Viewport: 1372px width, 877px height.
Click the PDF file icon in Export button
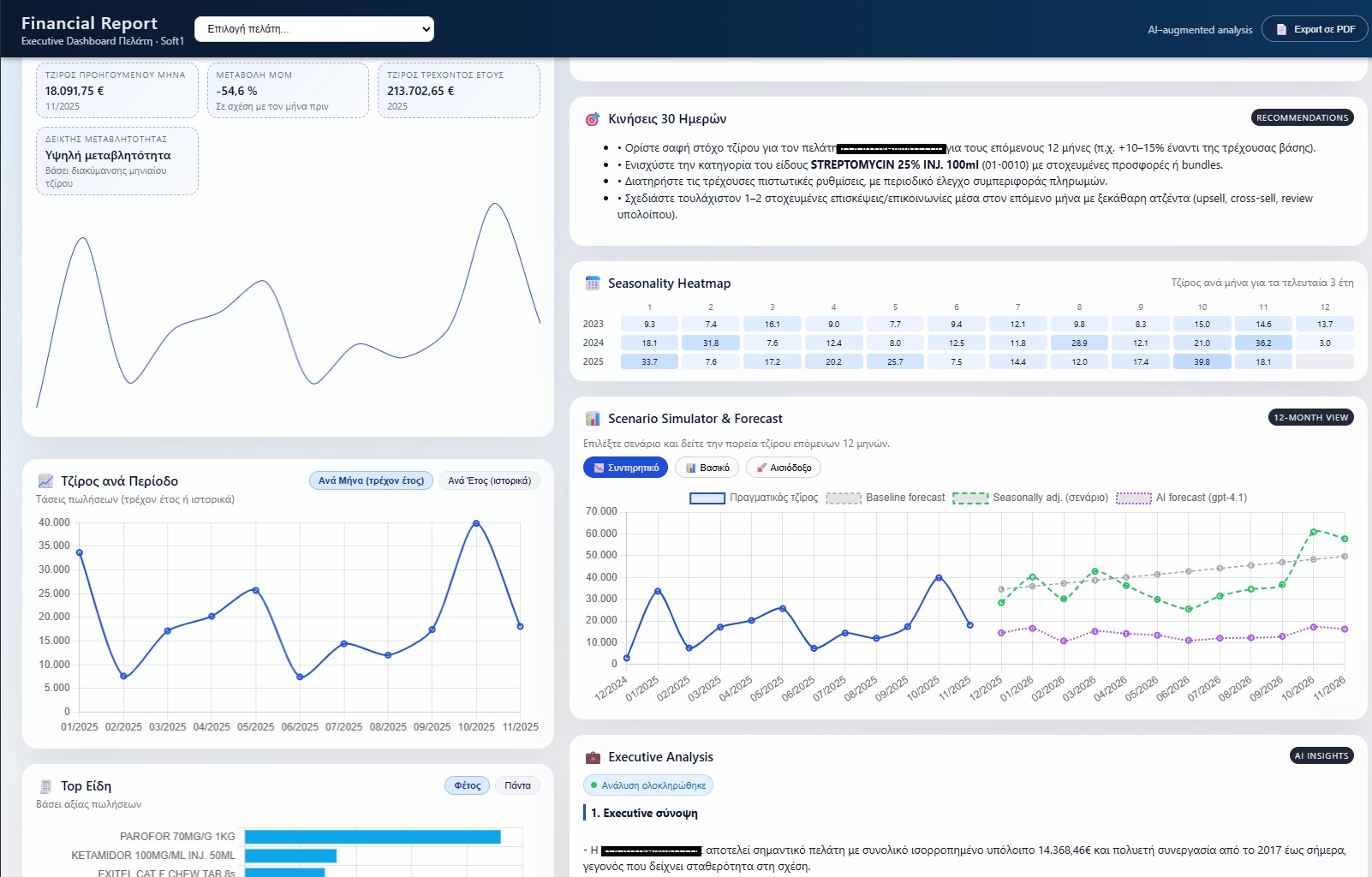[1281, 30]
